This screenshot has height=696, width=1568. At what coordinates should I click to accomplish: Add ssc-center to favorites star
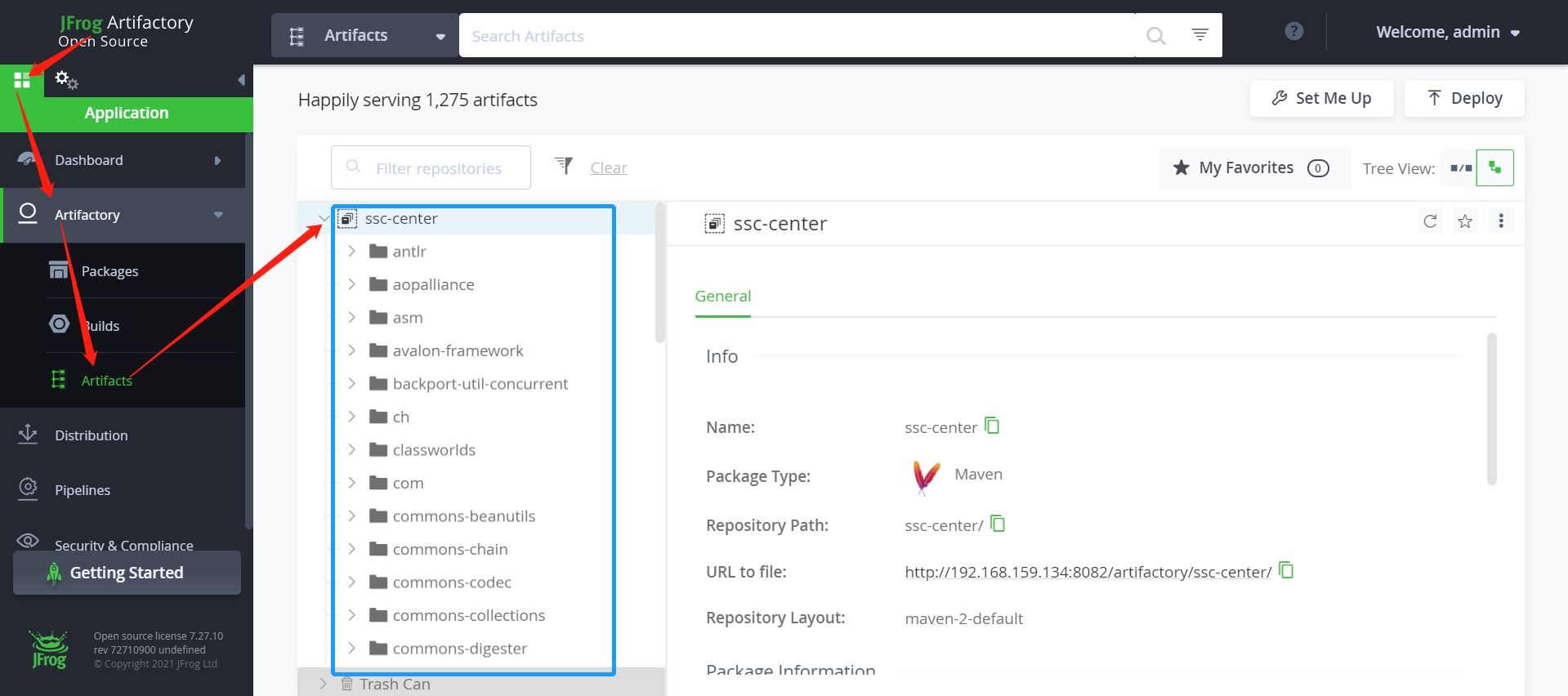click(1465, 221)
